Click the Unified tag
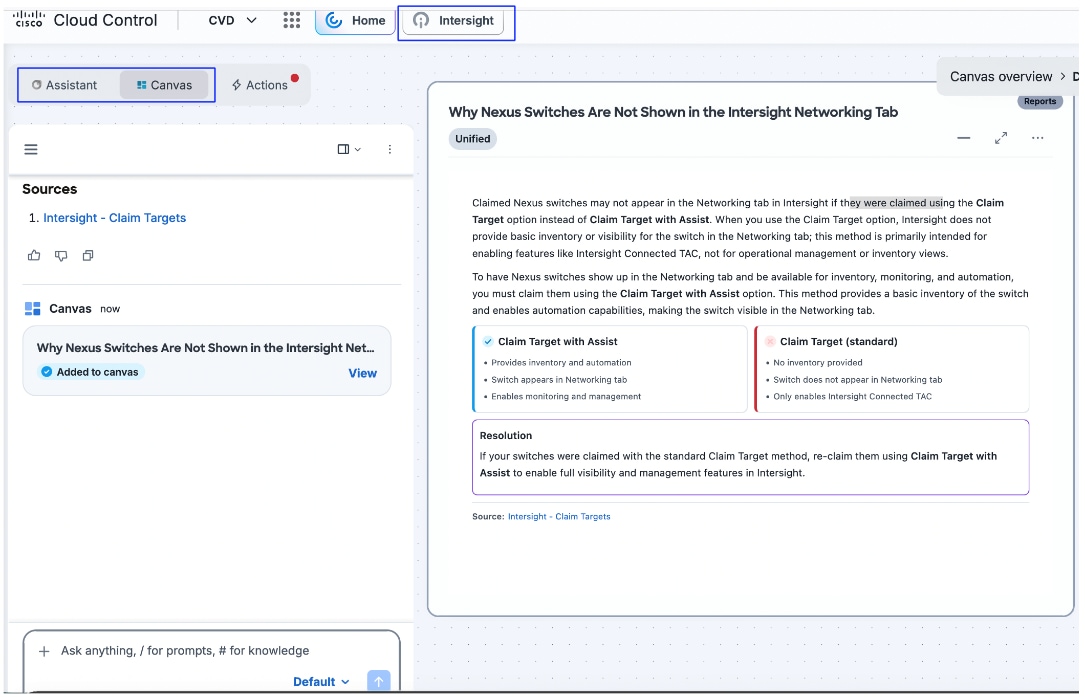This screenshot has width=1085, height=697. coord(473,139)
